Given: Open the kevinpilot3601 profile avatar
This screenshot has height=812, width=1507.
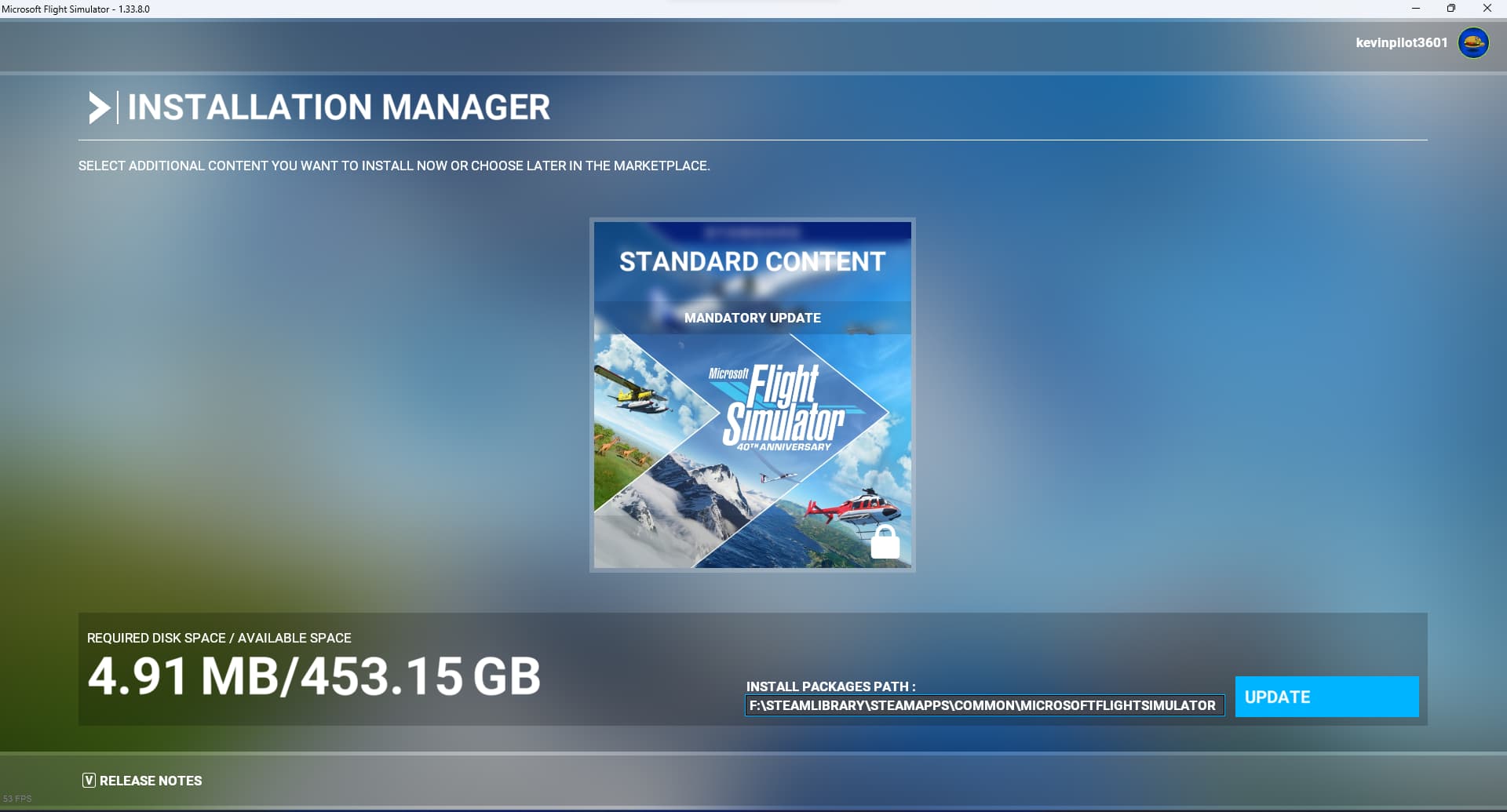Looking at the screenshot, I should [1473, 42].
